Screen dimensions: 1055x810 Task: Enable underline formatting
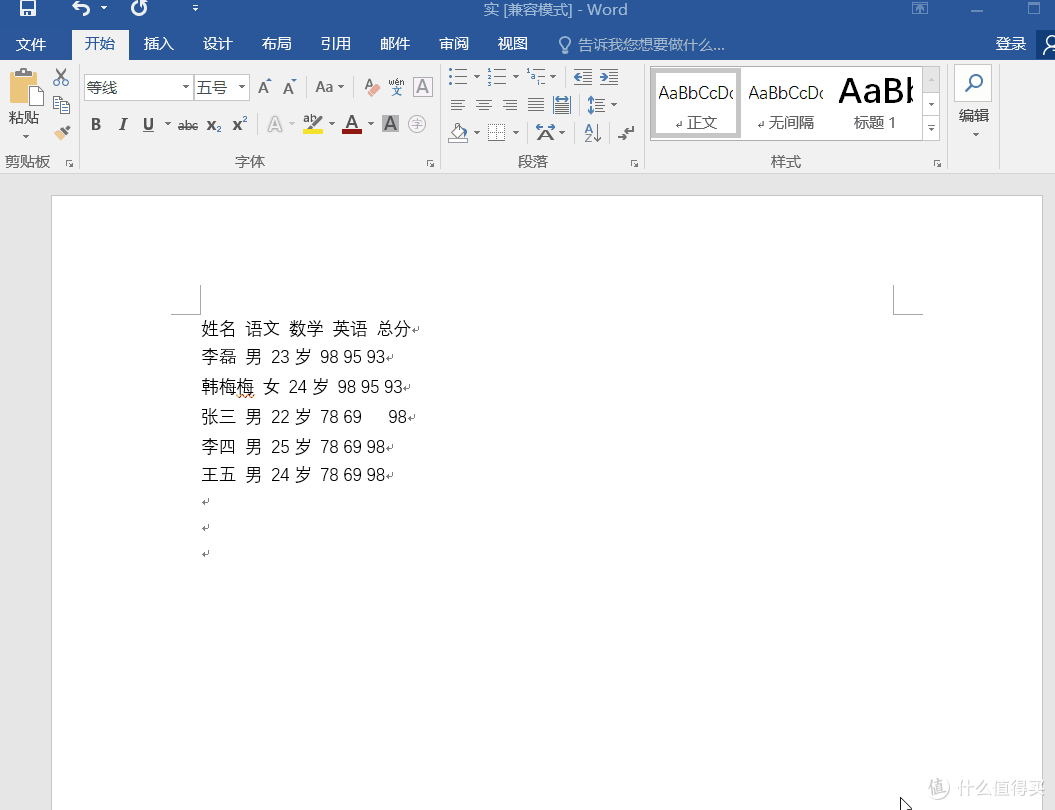[147, 124]
